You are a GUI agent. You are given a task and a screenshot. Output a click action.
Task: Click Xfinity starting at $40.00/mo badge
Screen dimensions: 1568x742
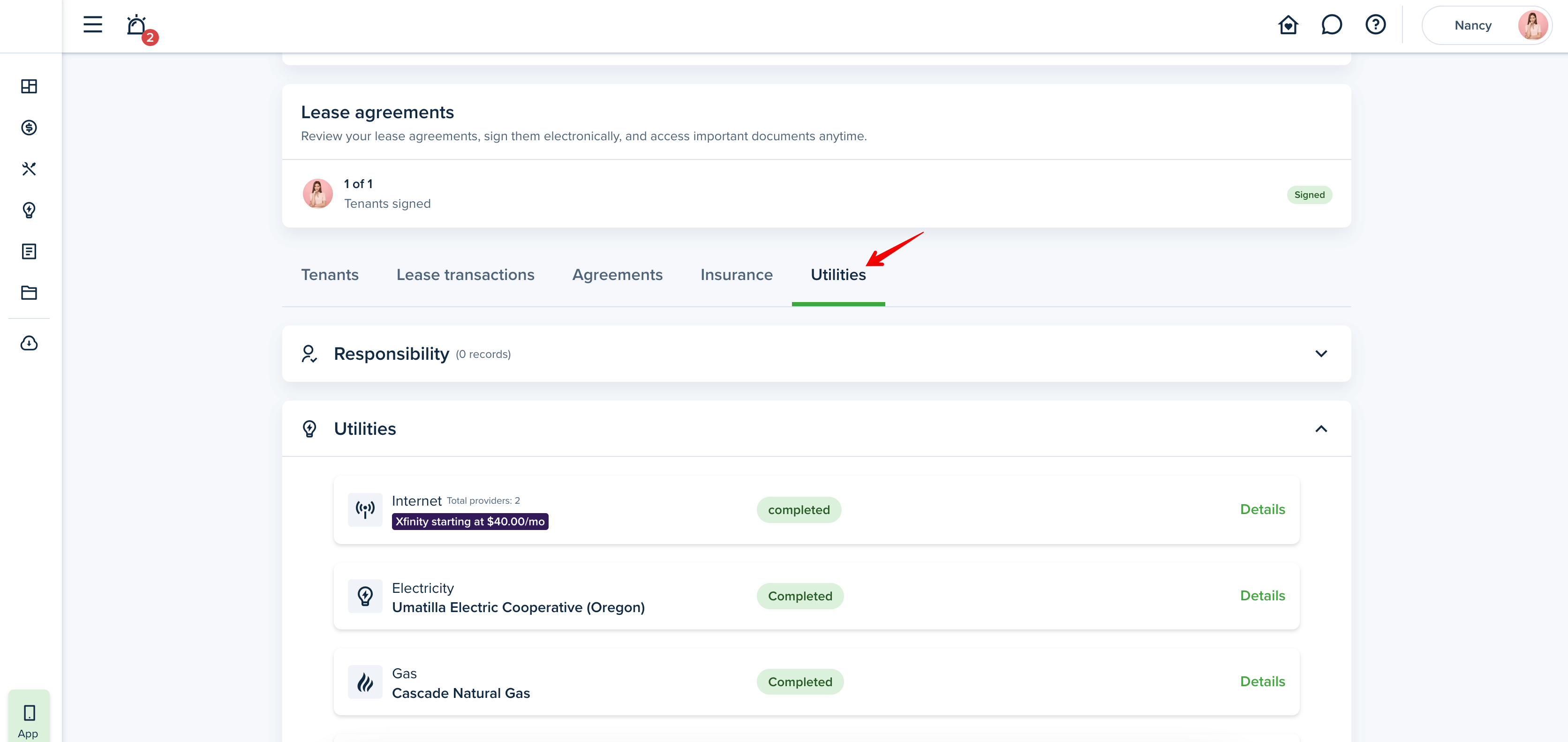pyautogui.click(x=470, y=522)
